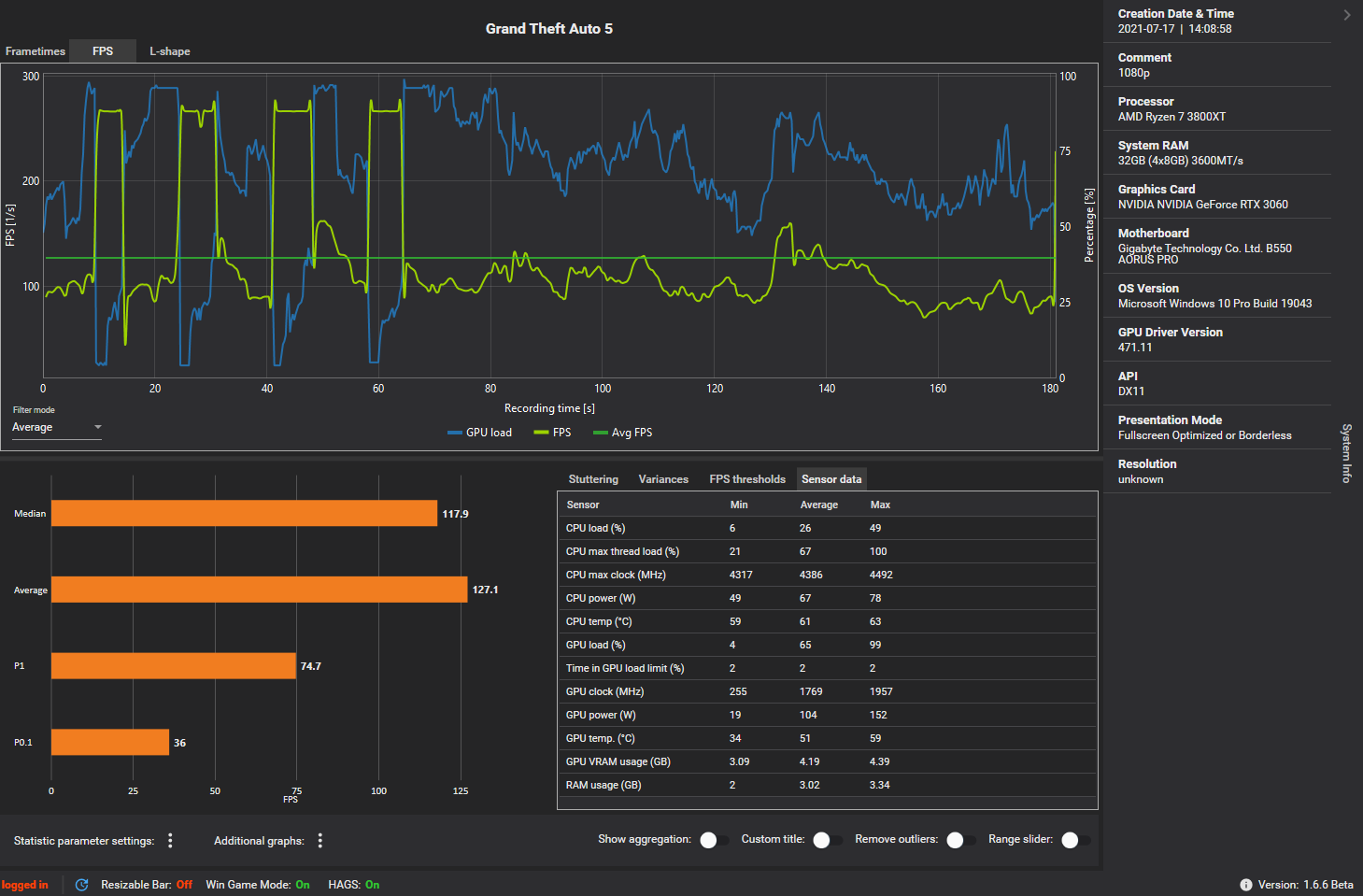This screenshot has height=896, width=1363.
Task: Click the Avg FPS legend swatch
Action: click(x=601, y=433)
